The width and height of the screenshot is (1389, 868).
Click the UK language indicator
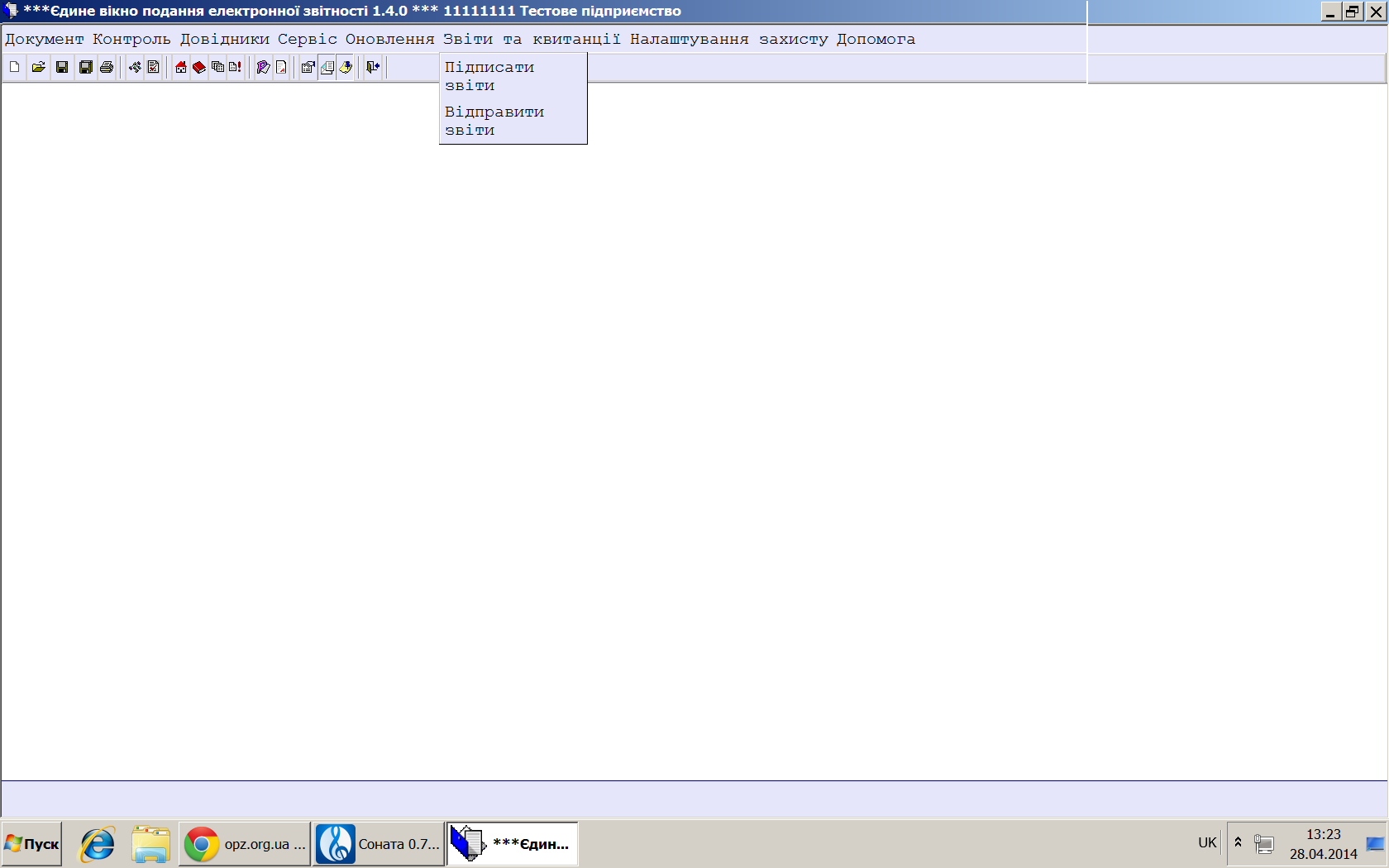tap(1207, 842)
